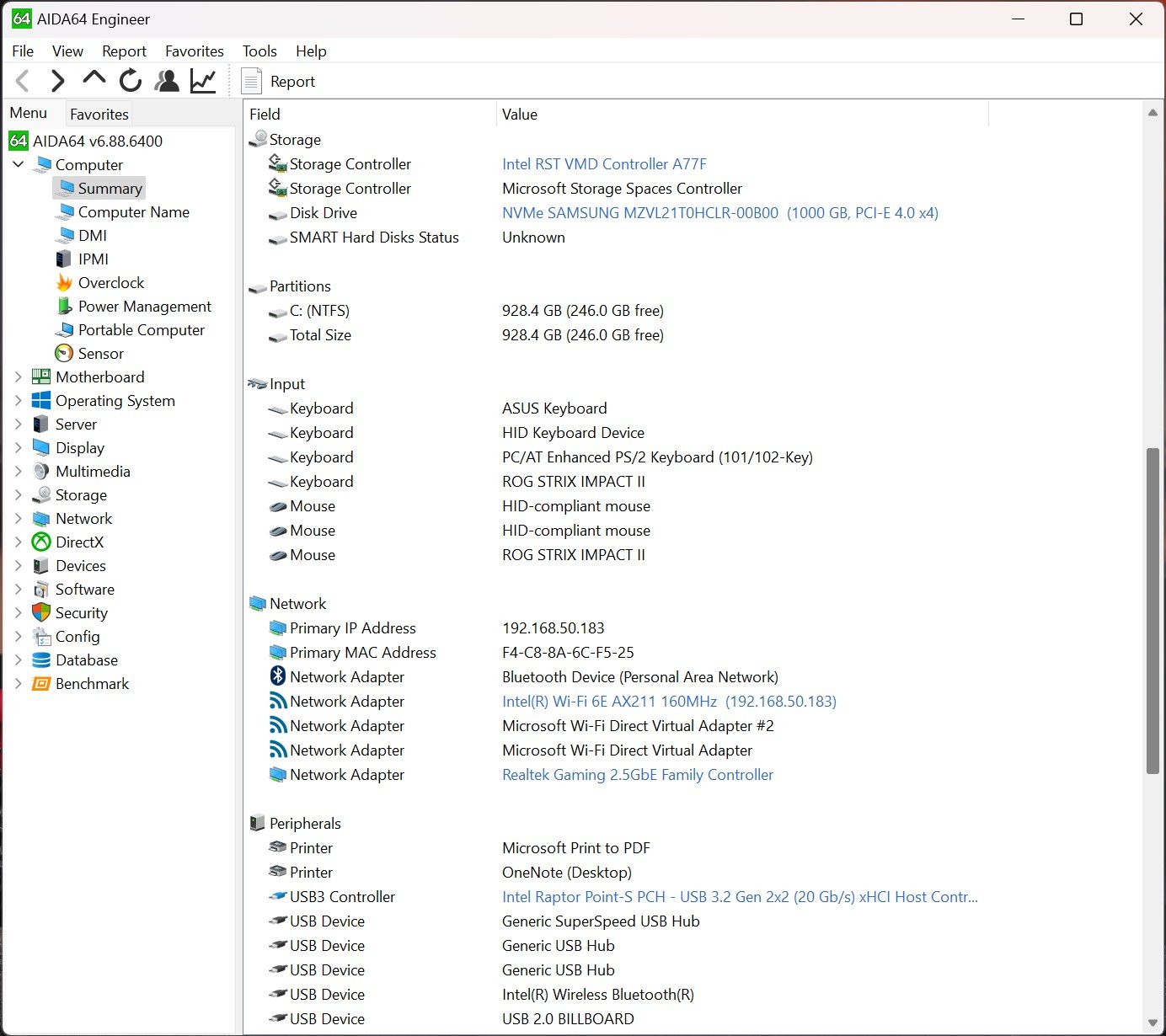The height and width of the screenshot is (1036, 1166).
Task: Open Intel Raptor Point-S PCH USB link
Action: click(740, 897)
